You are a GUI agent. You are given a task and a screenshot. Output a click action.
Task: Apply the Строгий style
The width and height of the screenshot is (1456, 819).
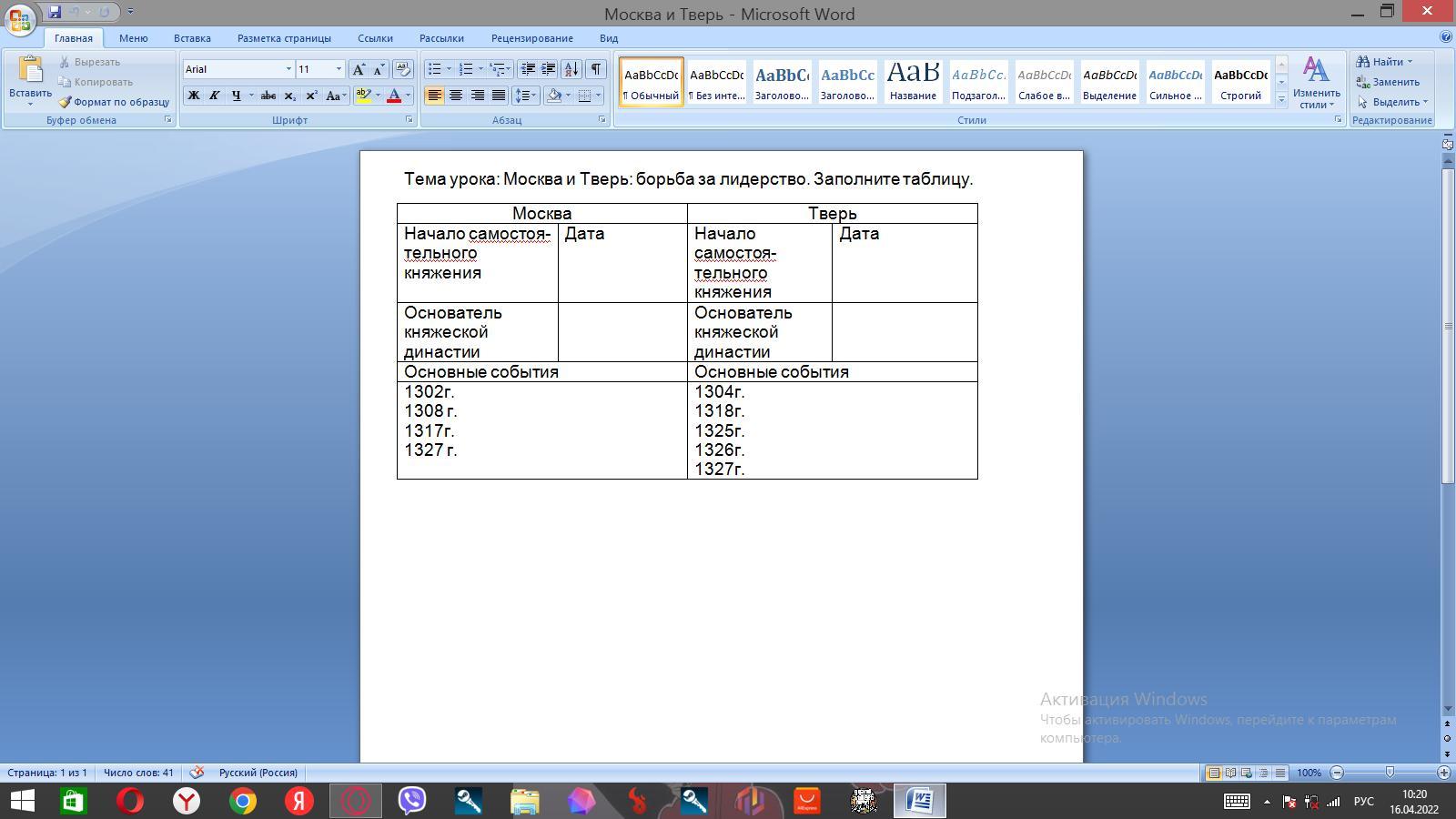[1240, 82]
